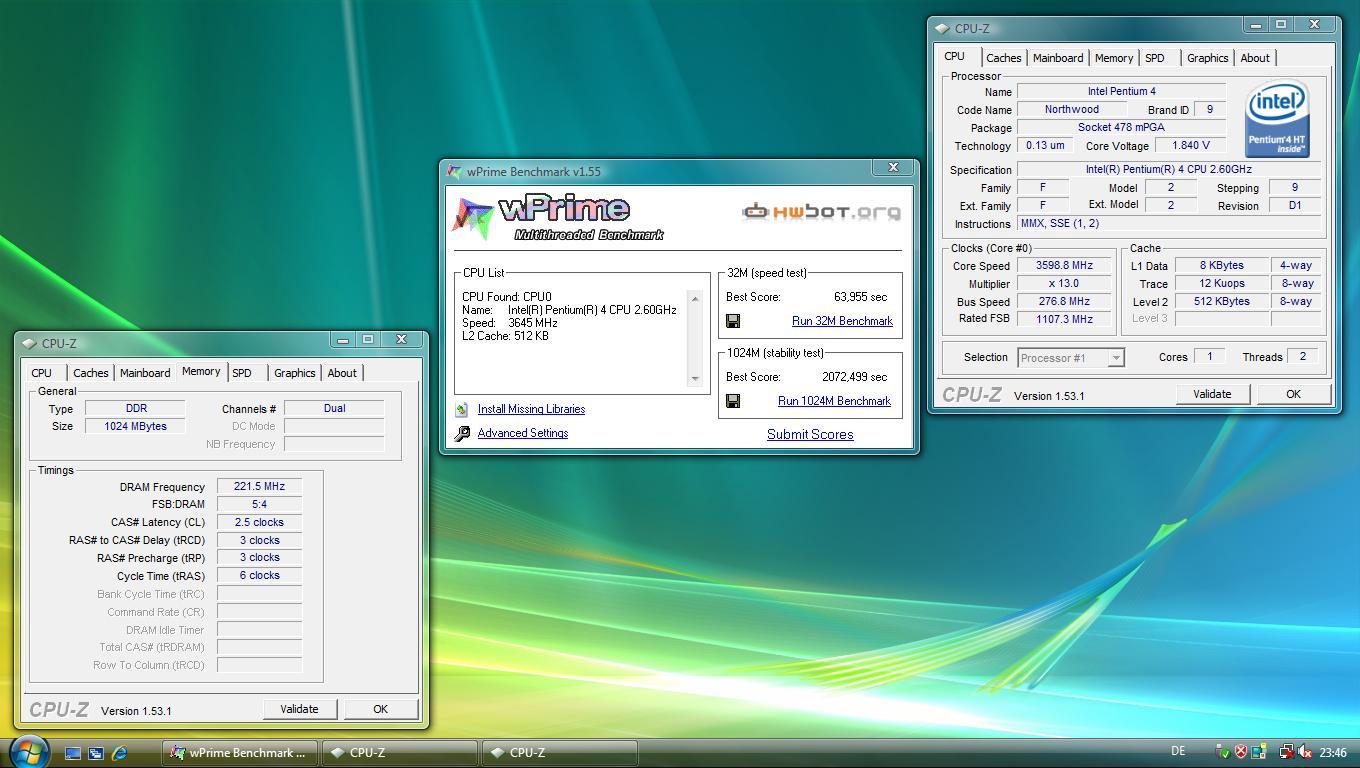Click OK in right CPU-Z window
This screenshot has width=1360, height=768.
pos(1293,394)
